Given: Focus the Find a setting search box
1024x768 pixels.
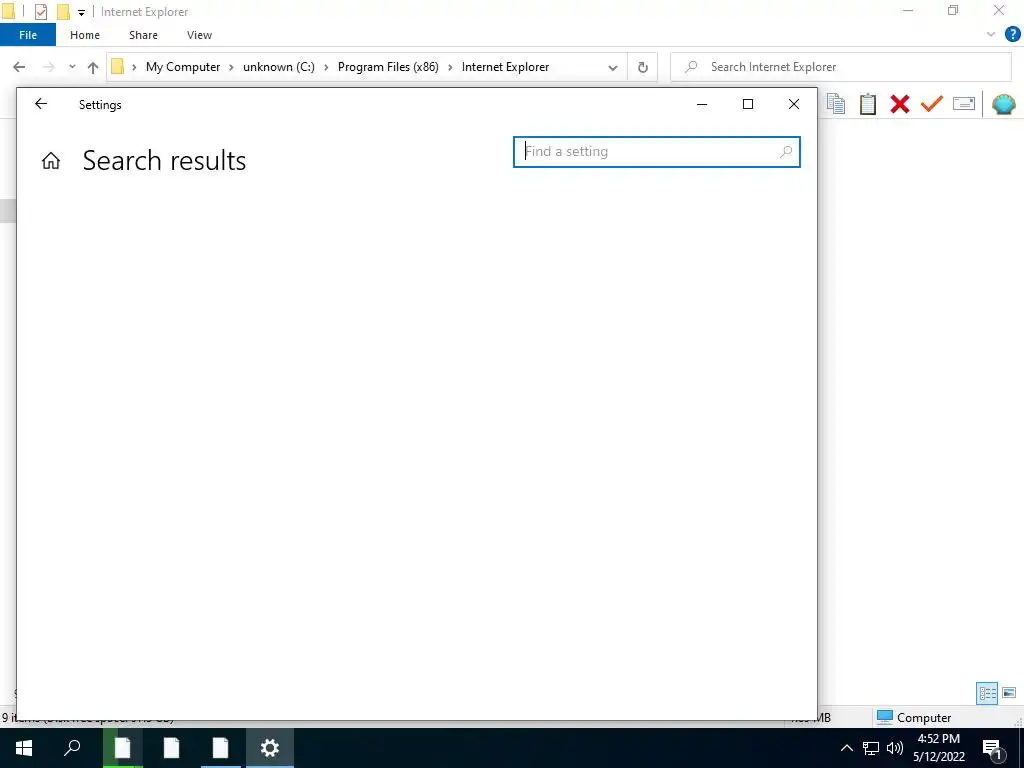Looking at the screenshot, I should click(656, 152).
